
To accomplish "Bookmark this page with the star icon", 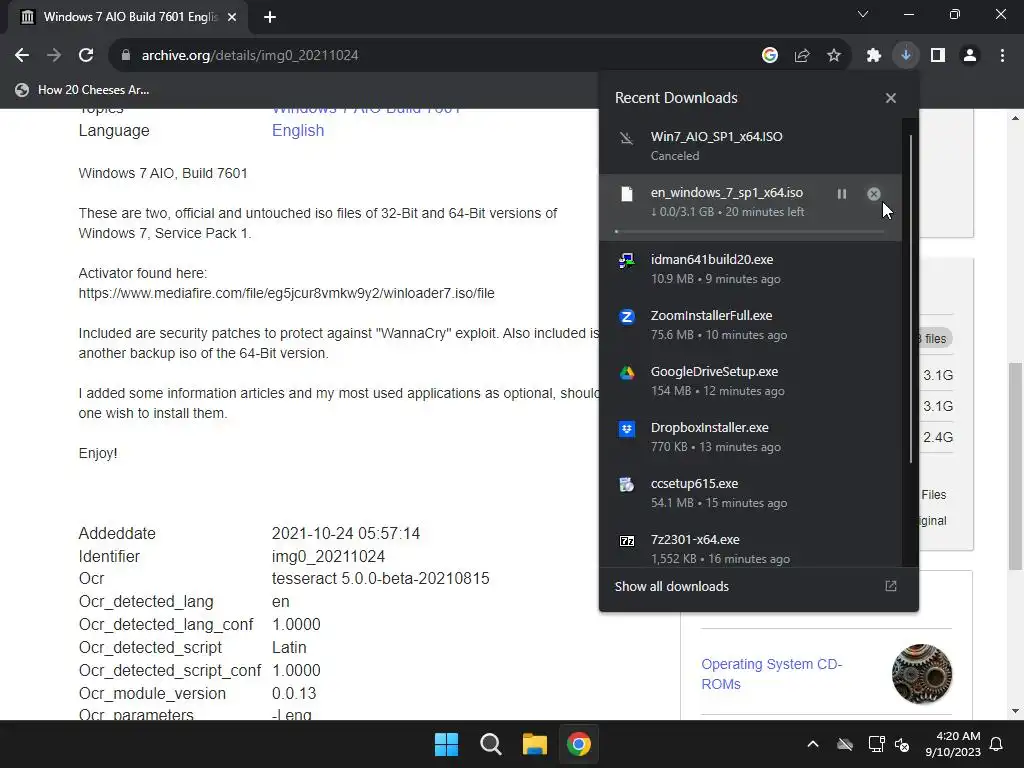I will pyautogui.click(x=834, y=56).
